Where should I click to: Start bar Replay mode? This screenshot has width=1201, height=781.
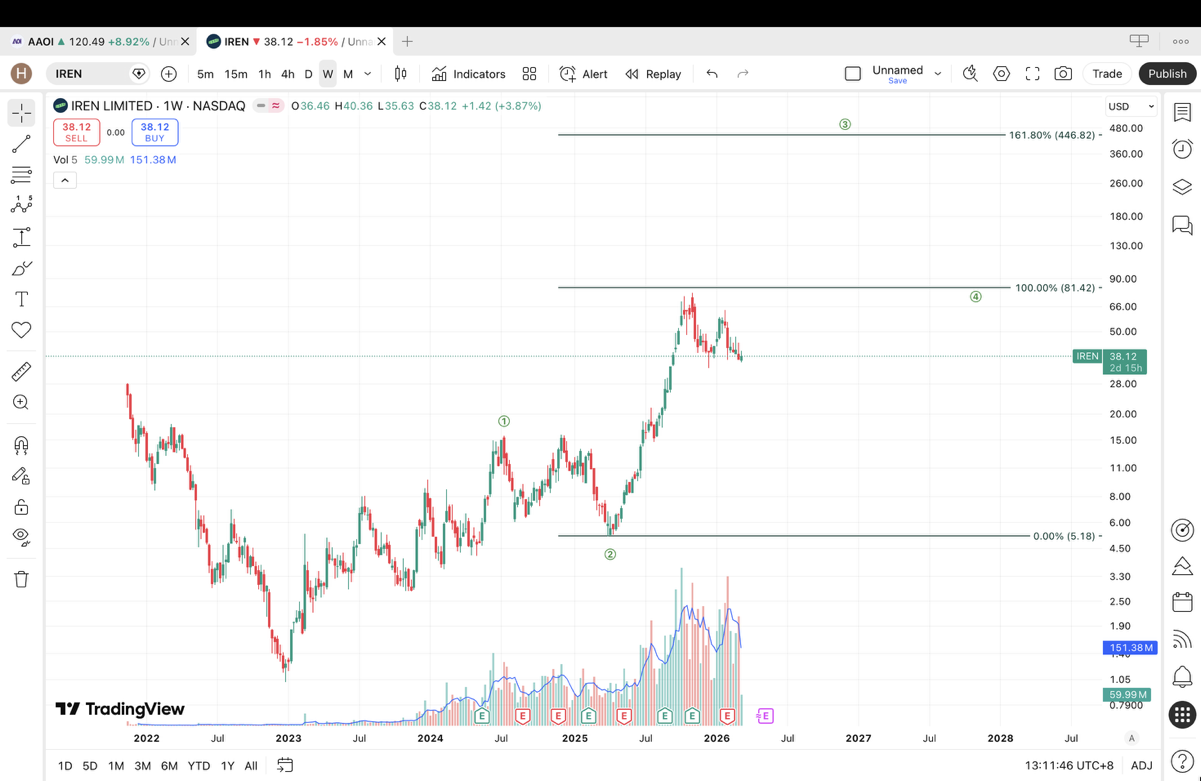pyautogui.click(x=653, y=74)
